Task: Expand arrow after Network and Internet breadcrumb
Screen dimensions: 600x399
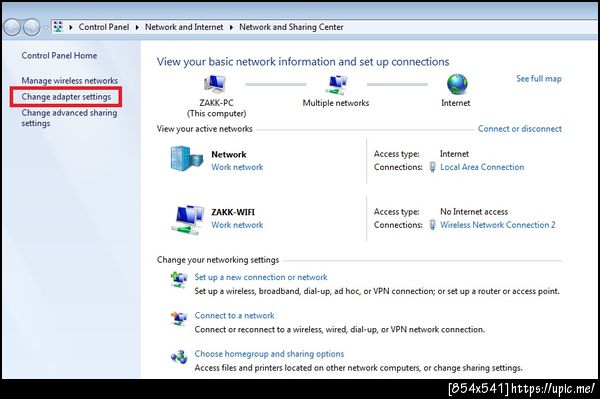Action: pyautogui.click(x=231, y=27)
